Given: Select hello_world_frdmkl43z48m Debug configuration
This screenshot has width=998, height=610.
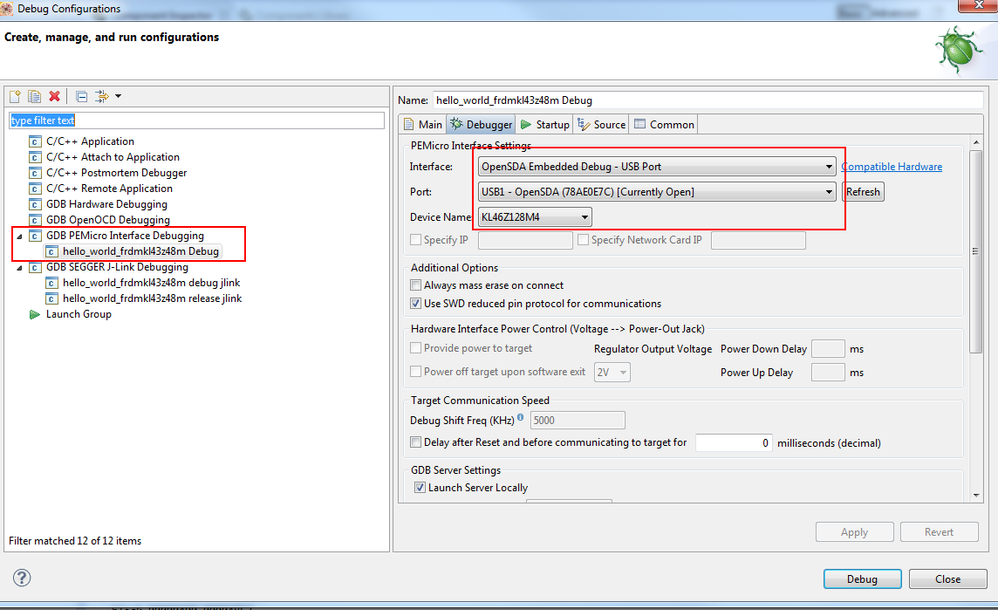Looking at the screenshot, I should (141, 252).
